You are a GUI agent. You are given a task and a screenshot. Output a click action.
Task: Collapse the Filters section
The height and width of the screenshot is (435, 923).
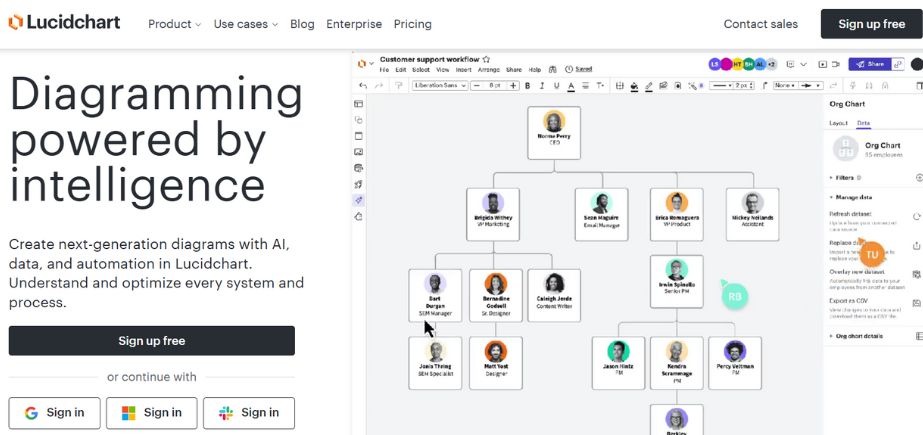pos(845,177)
